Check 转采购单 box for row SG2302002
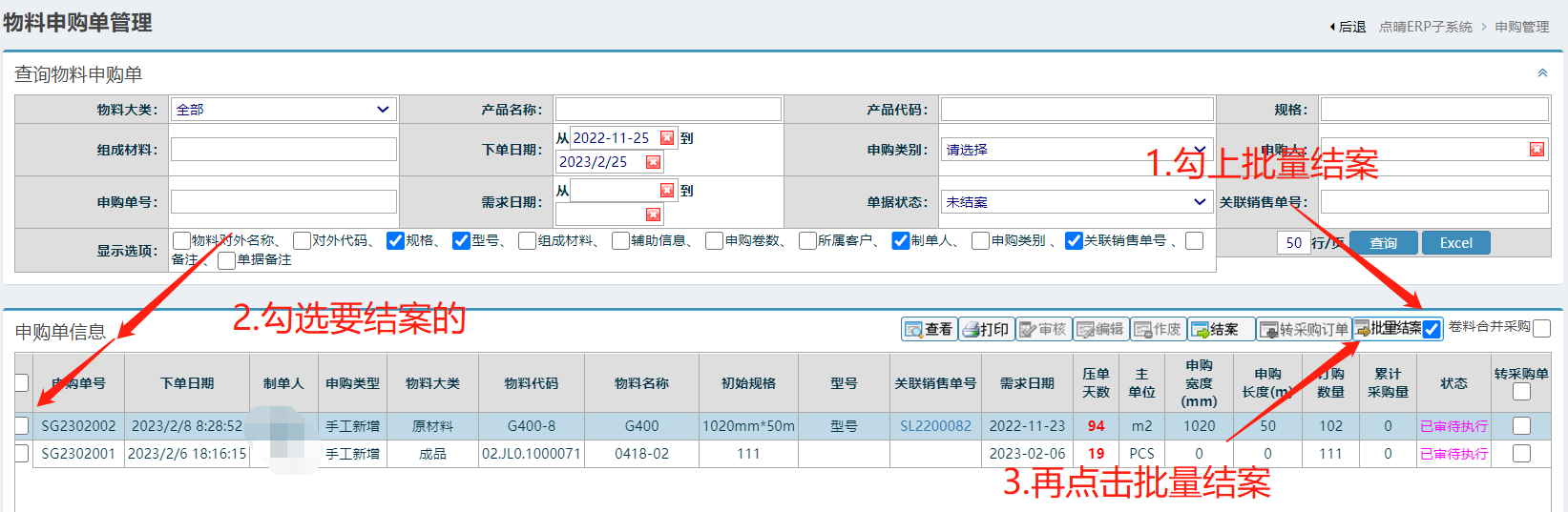Image resolution: width=1568 pixels, height=512 pixels. click(x=1521, y=425)
